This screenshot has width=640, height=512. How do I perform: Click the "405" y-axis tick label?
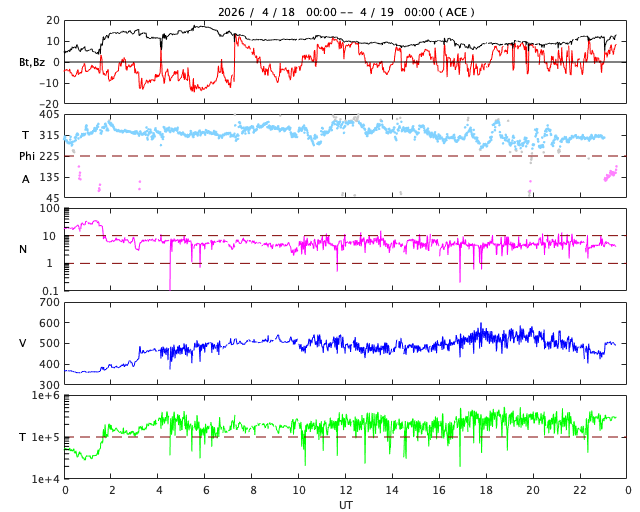click(49, 115)
